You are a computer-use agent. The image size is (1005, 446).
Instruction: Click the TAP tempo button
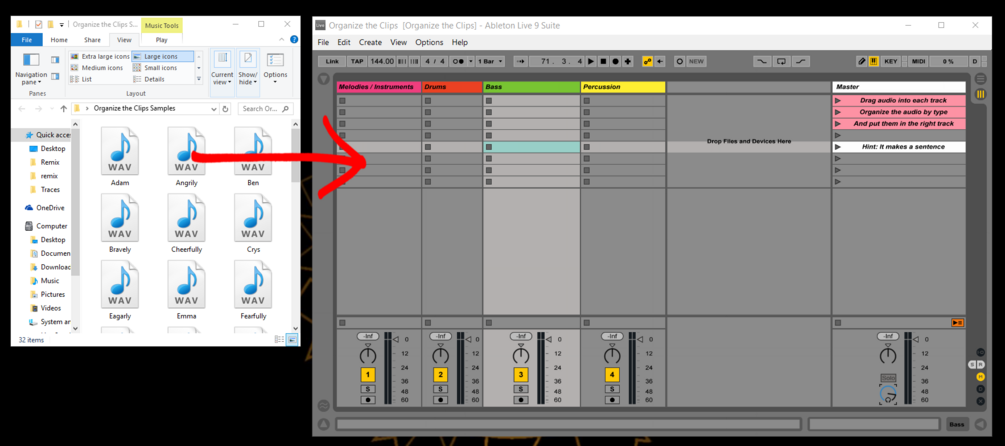point(357,62)
